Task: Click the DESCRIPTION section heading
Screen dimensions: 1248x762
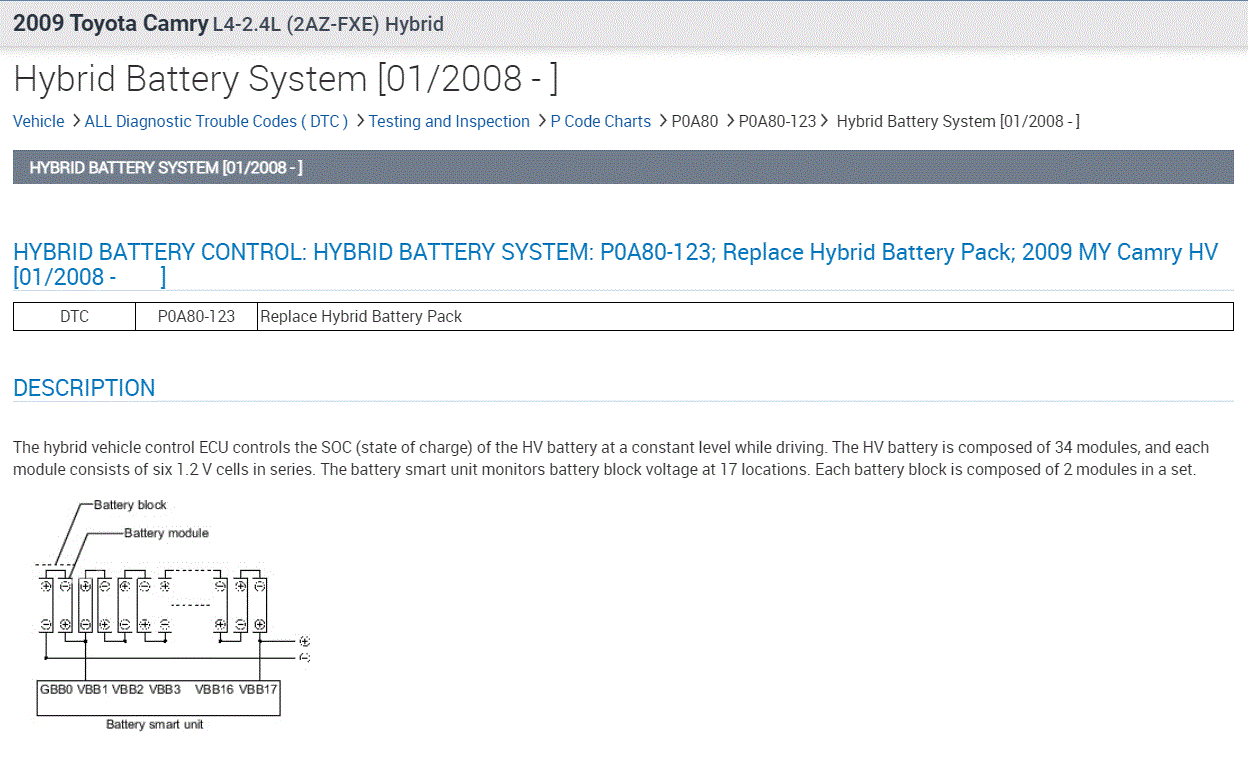Action: pos(84,388)
